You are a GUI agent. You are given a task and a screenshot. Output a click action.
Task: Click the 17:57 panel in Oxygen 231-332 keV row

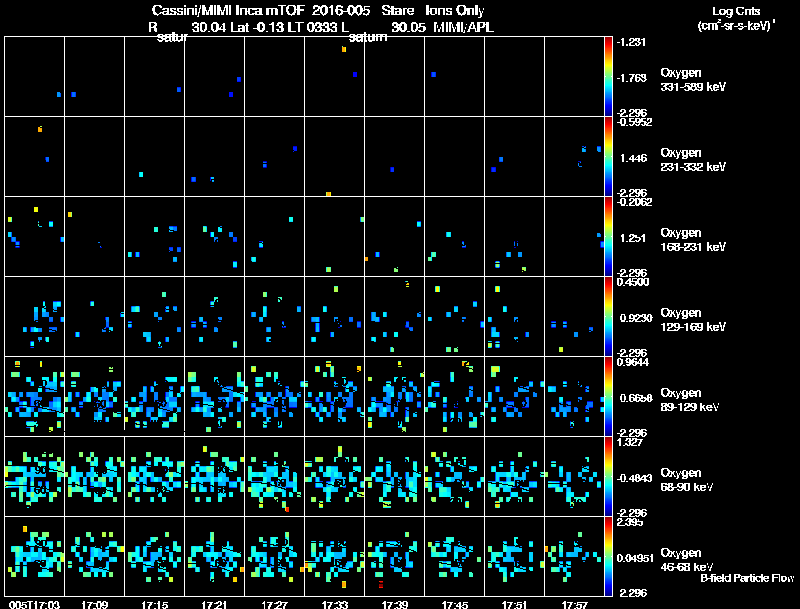click(574, 157)
